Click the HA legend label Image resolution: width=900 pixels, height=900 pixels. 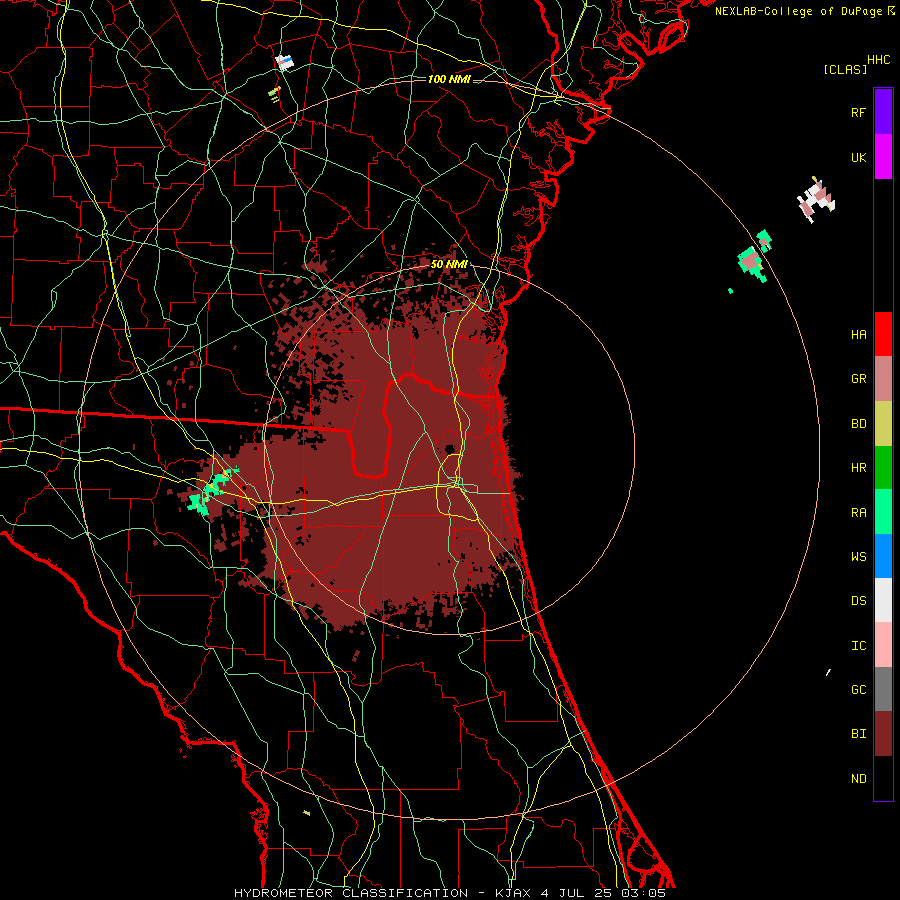[x=858, y=334]
